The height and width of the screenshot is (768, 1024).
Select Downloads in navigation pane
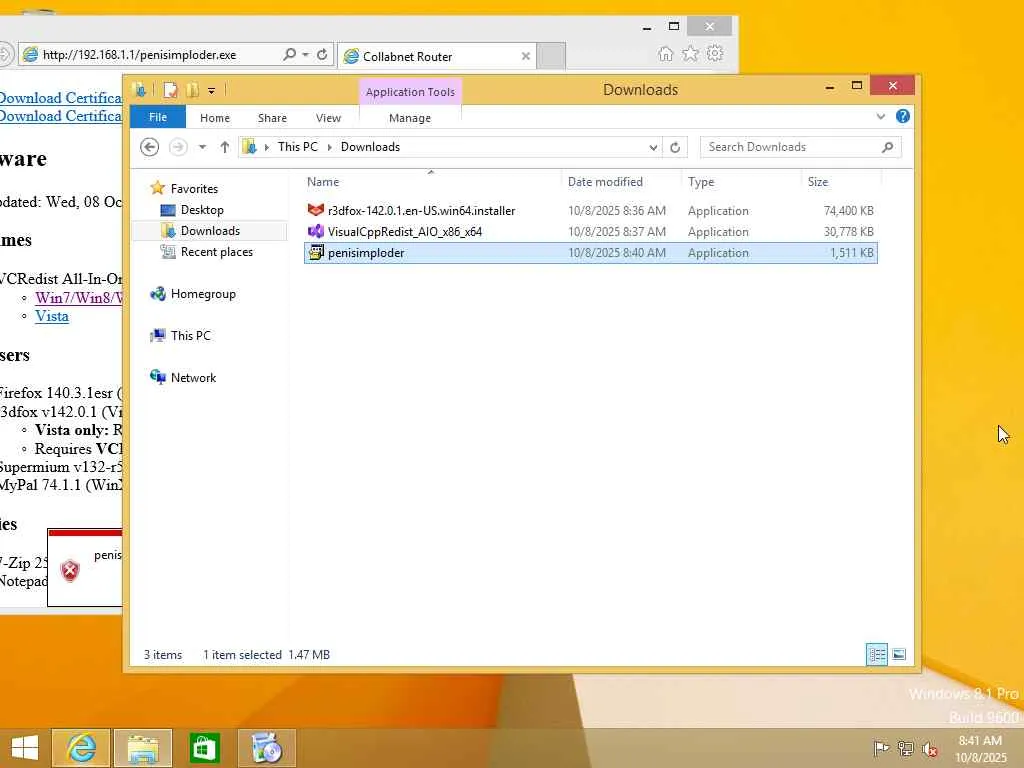click(210, 231)
